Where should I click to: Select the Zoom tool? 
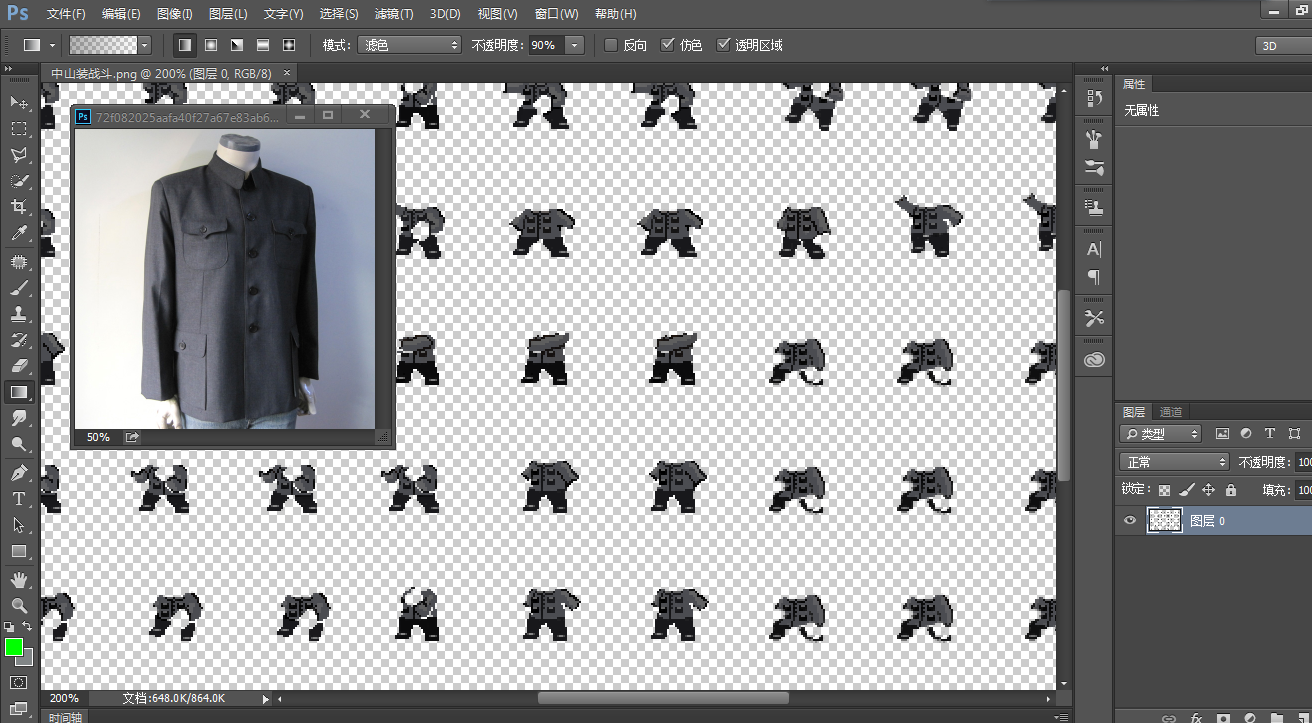click(19, 606)
